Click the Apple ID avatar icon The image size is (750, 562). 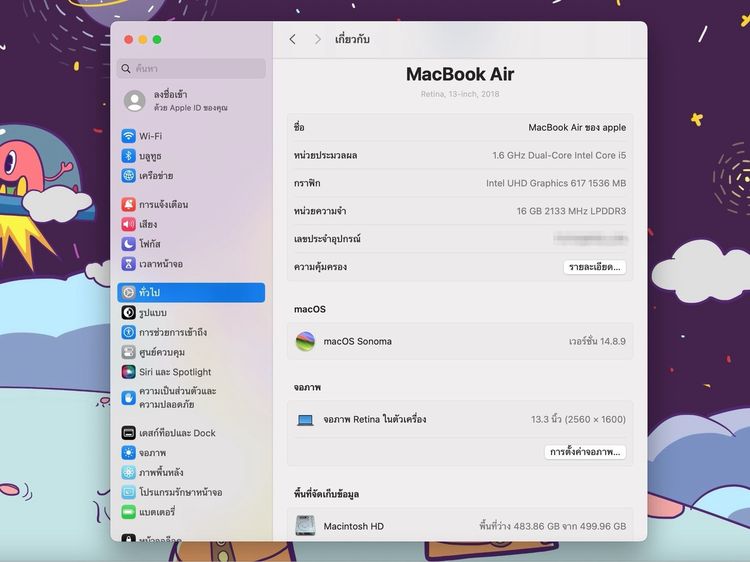[134, 101]
